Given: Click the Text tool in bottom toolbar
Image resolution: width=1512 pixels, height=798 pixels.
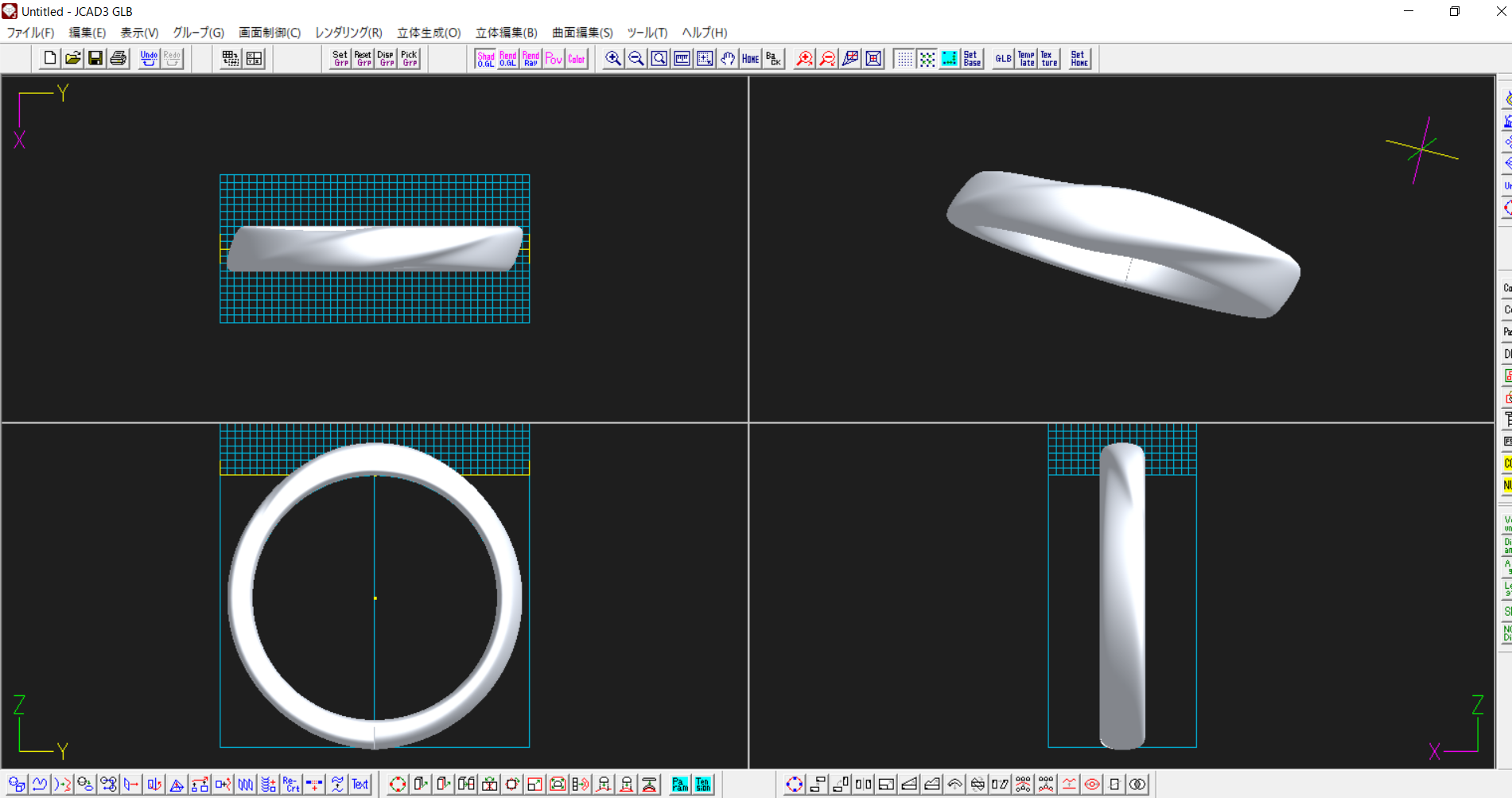Looking at the screenshot, I should (x=360, y=784).
